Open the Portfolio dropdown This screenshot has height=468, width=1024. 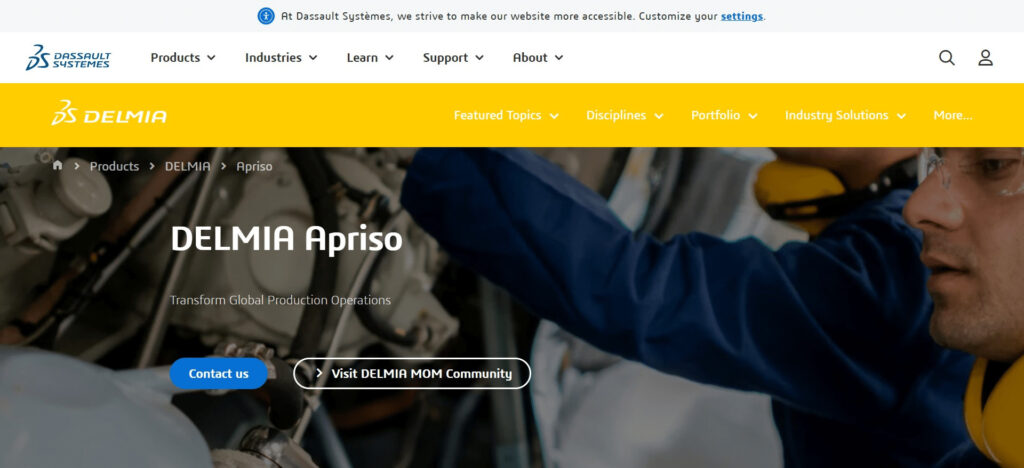pos(724,116)
